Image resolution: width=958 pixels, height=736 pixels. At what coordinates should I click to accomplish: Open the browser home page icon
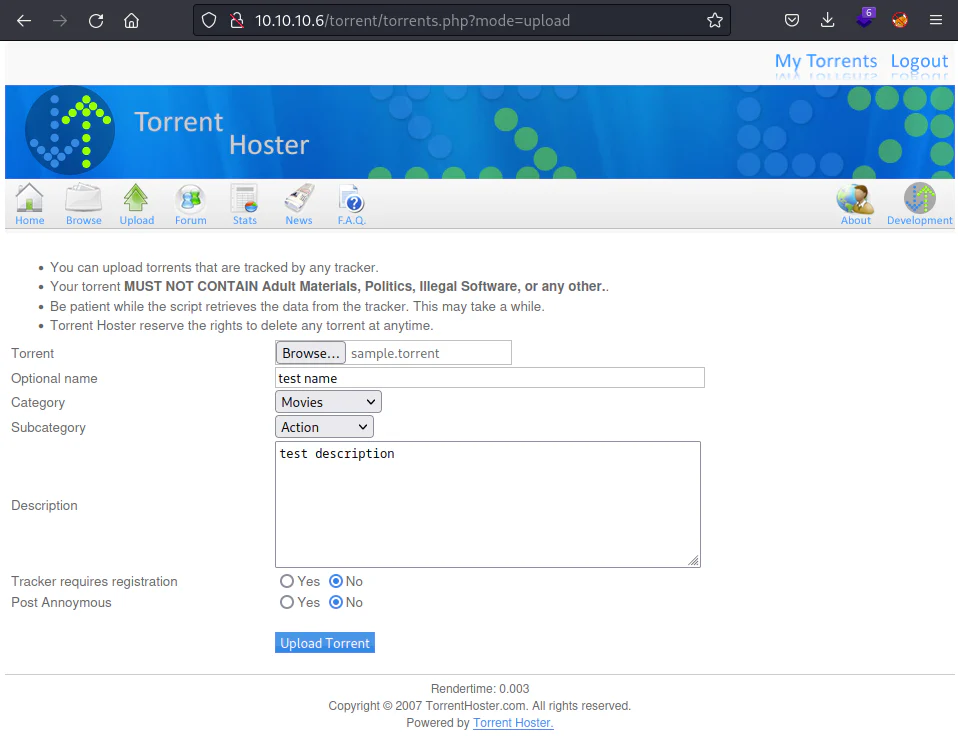(131, 21)
